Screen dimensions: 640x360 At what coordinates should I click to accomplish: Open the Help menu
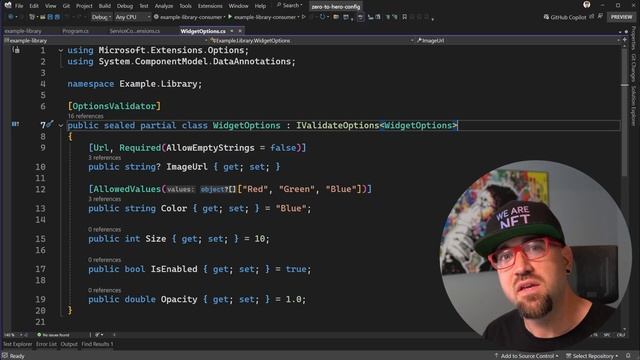260,6
